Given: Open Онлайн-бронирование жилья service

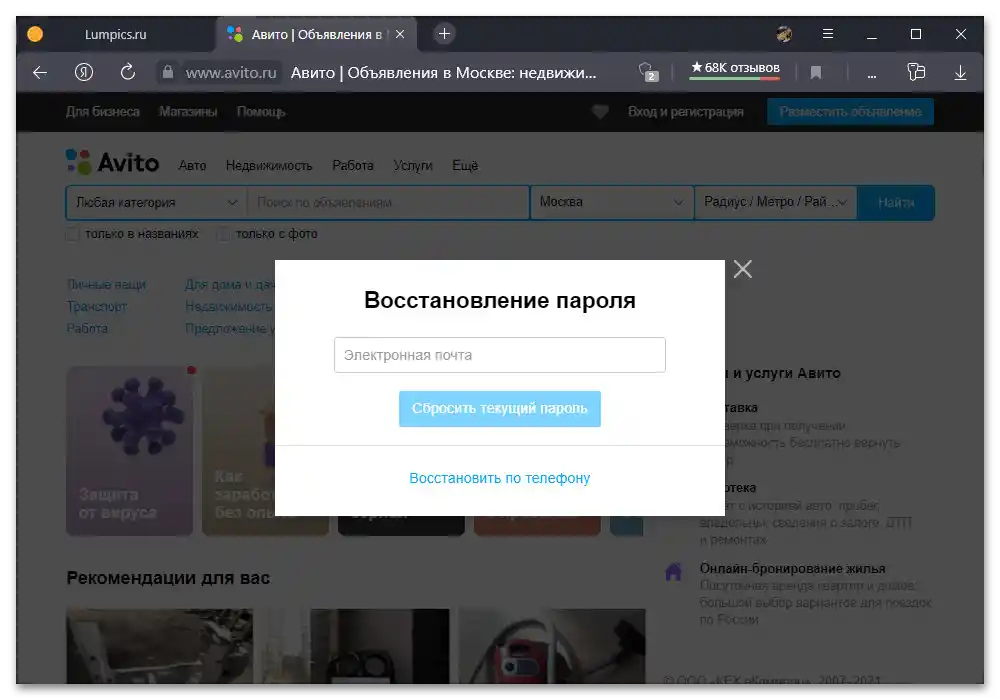Looking at the screenshot, I should [792, 568].
